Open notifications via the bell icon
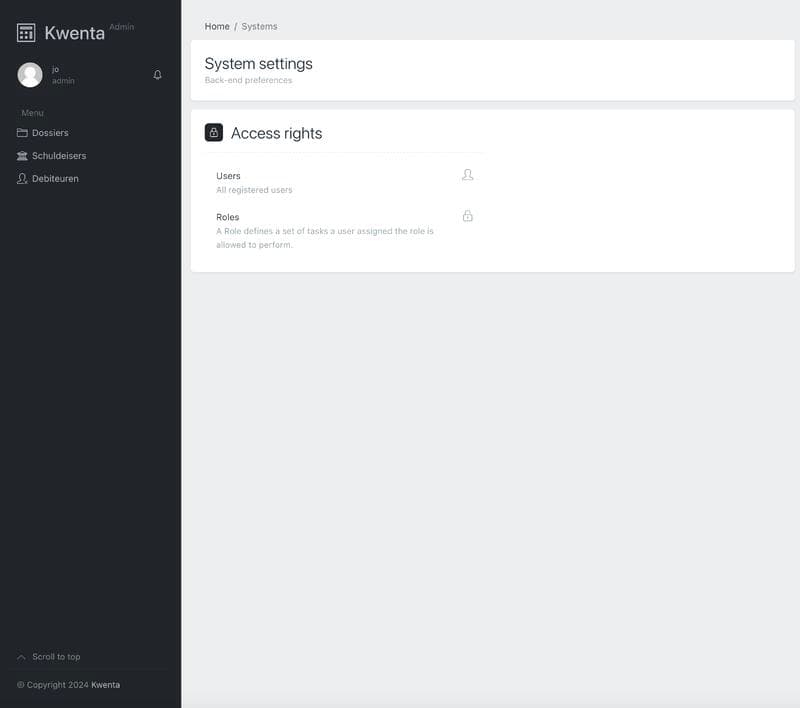The image size is (800, 708). 157,75
